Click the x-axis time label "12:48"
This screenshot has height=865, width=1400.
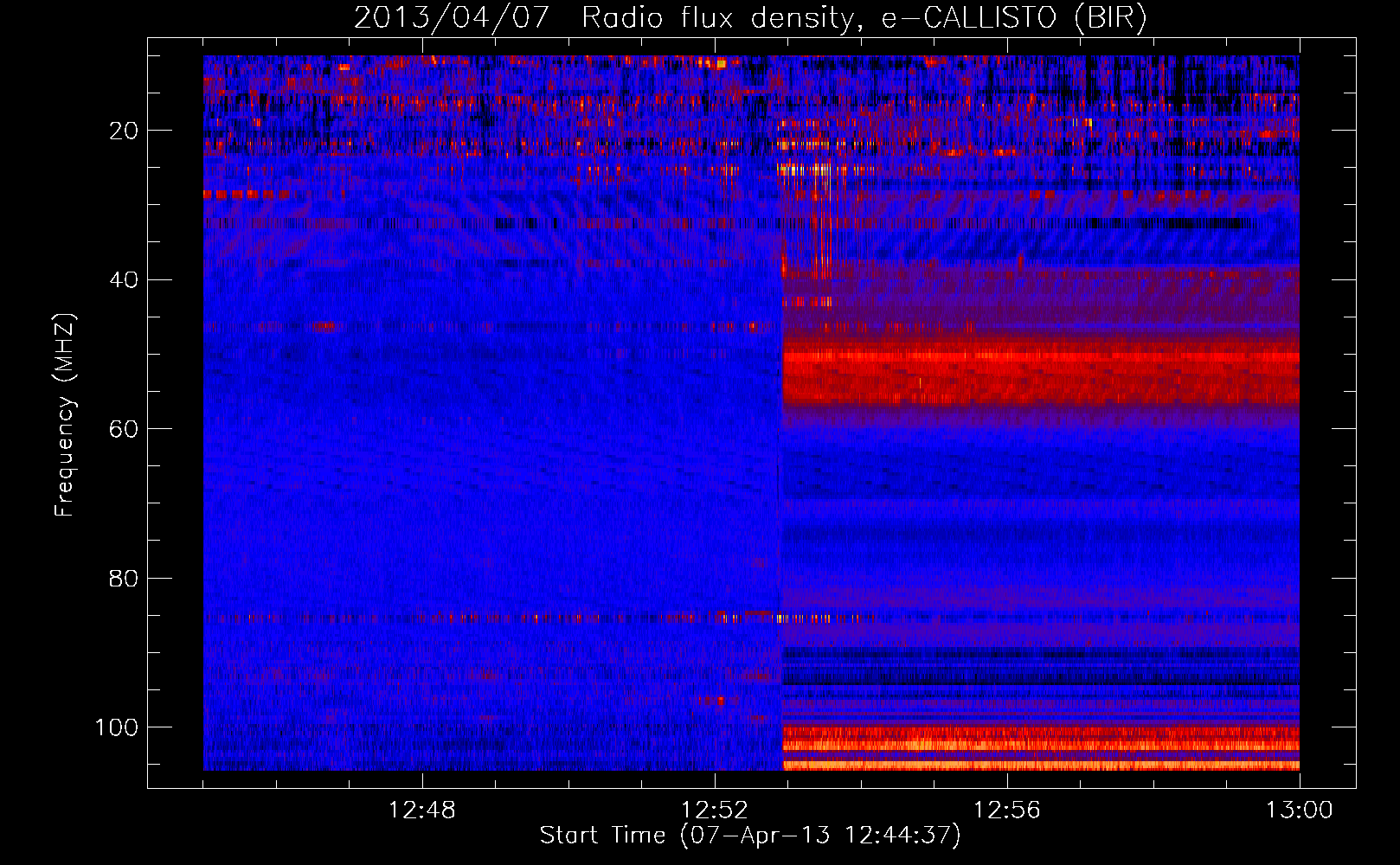tap(422, 811)
